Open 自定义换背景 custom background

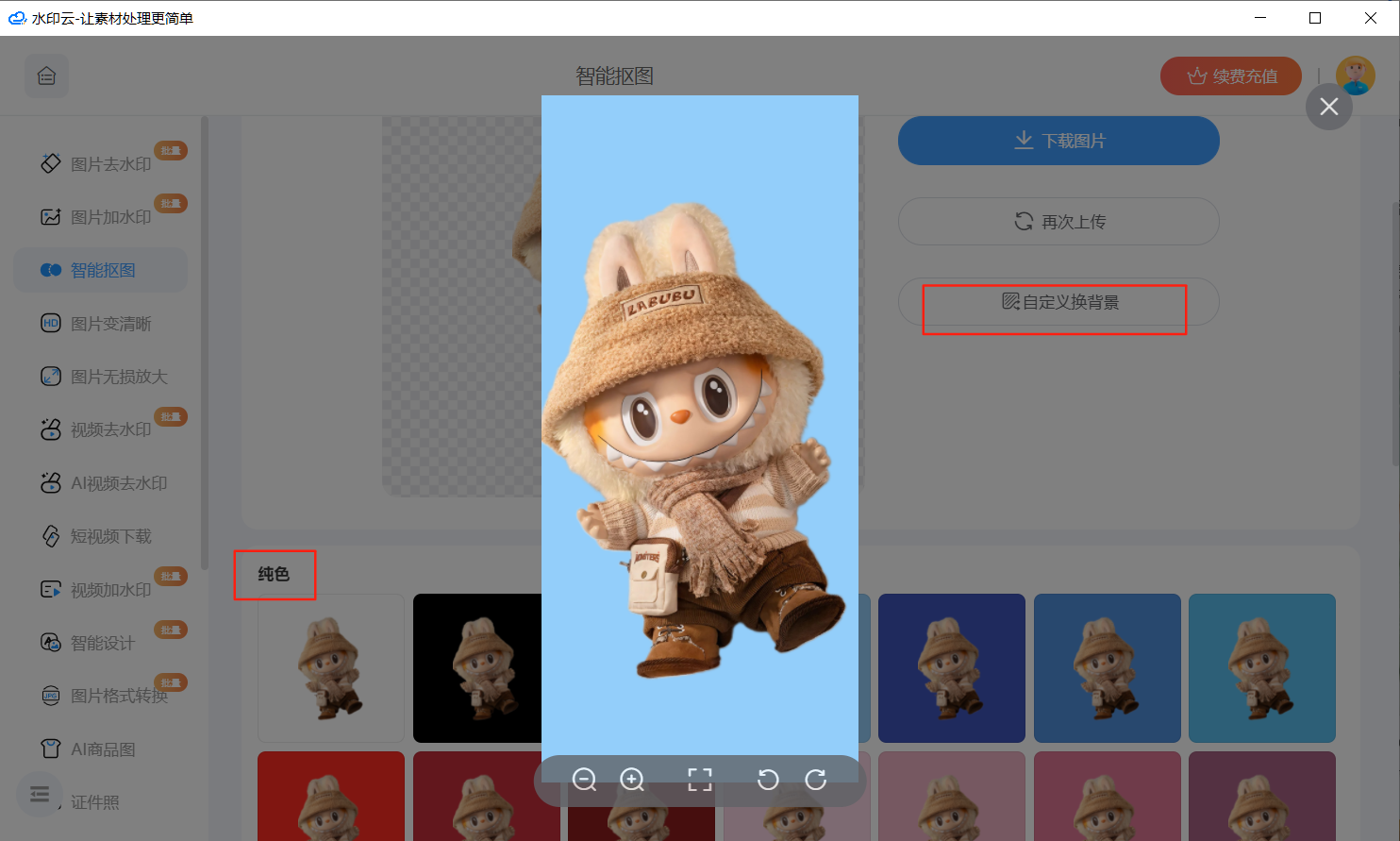click(x=1058, y=302)
